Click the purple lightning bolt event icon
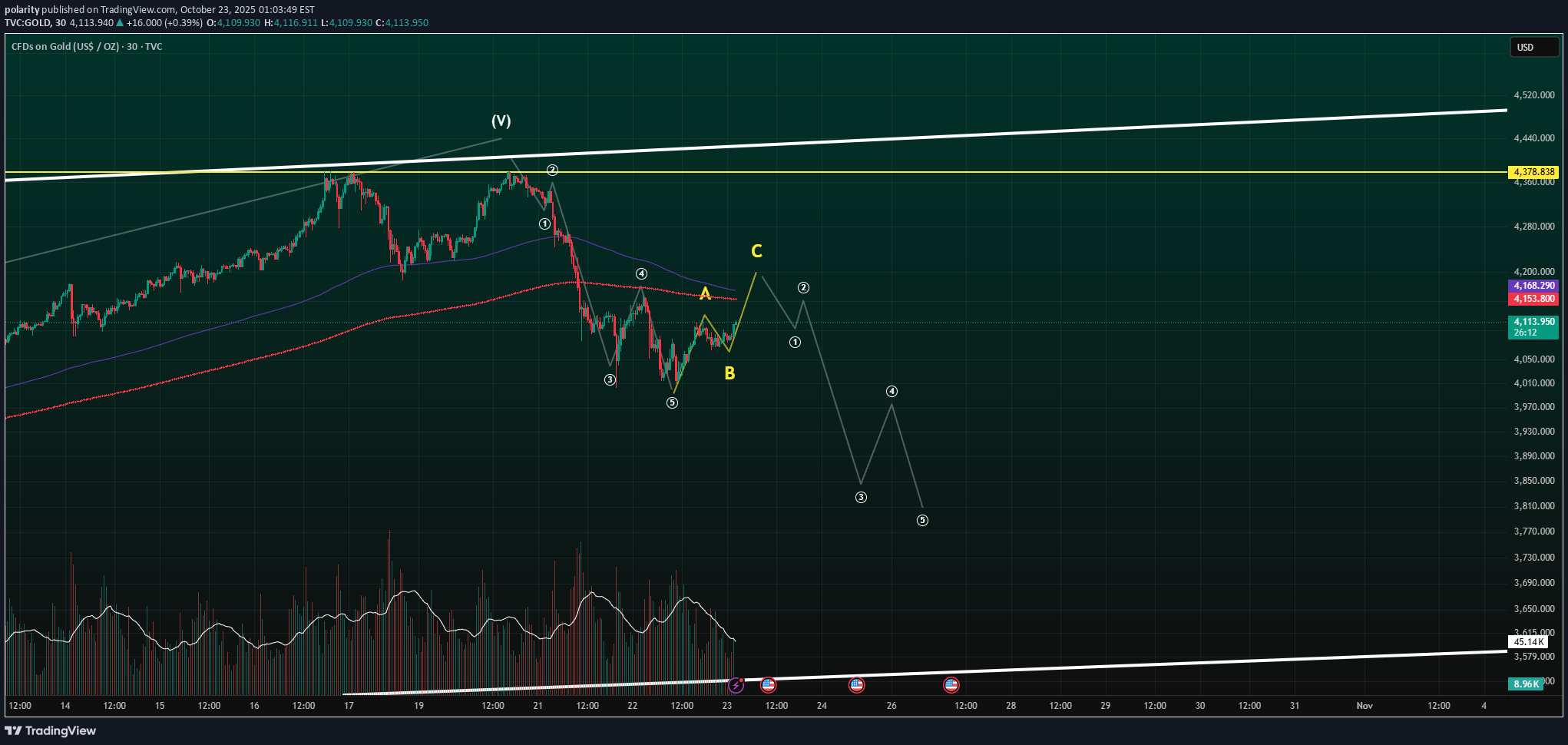 tap(736, 684)
